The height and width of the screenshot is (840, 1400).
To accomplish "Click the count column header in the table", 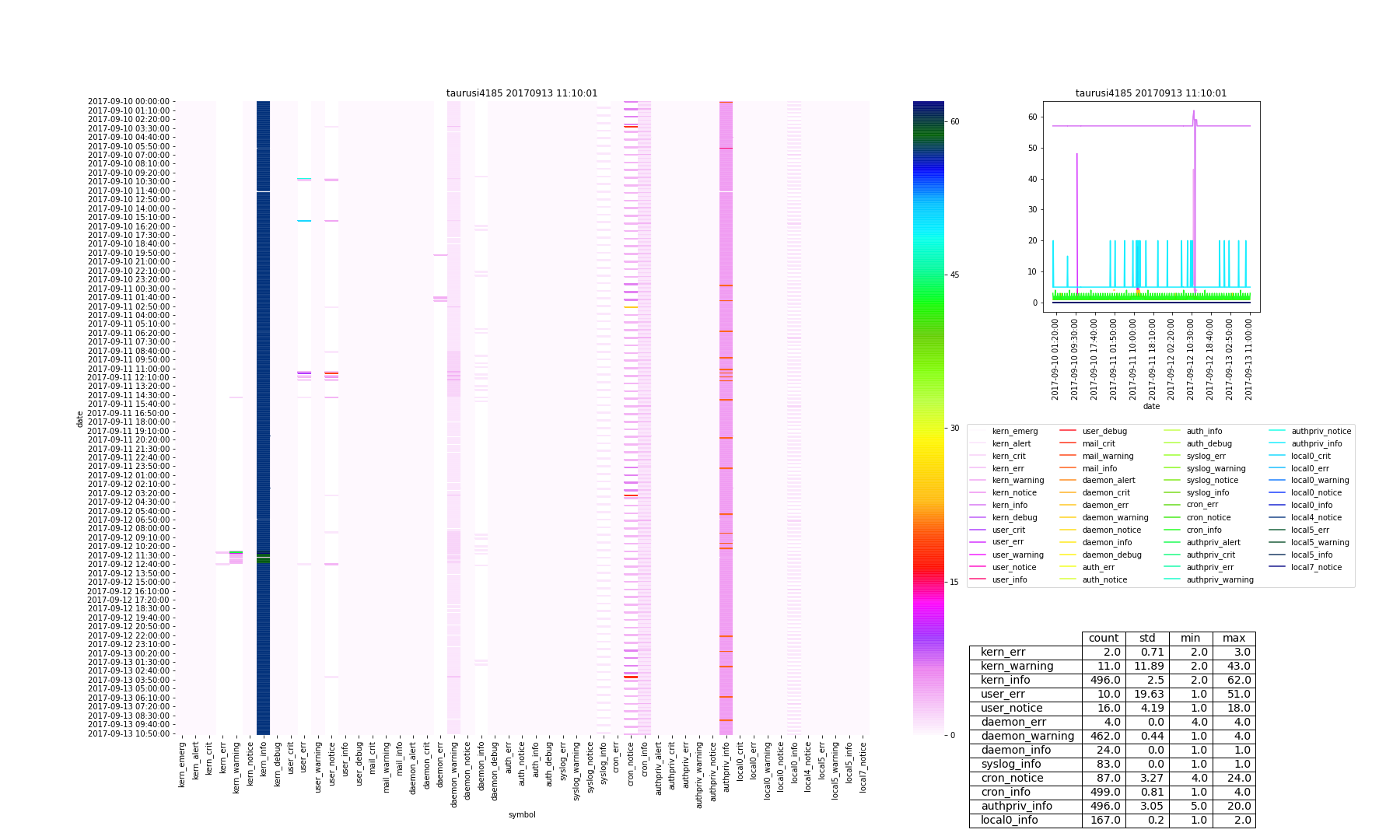I will pyautogui.click(x=1103, y=639).
